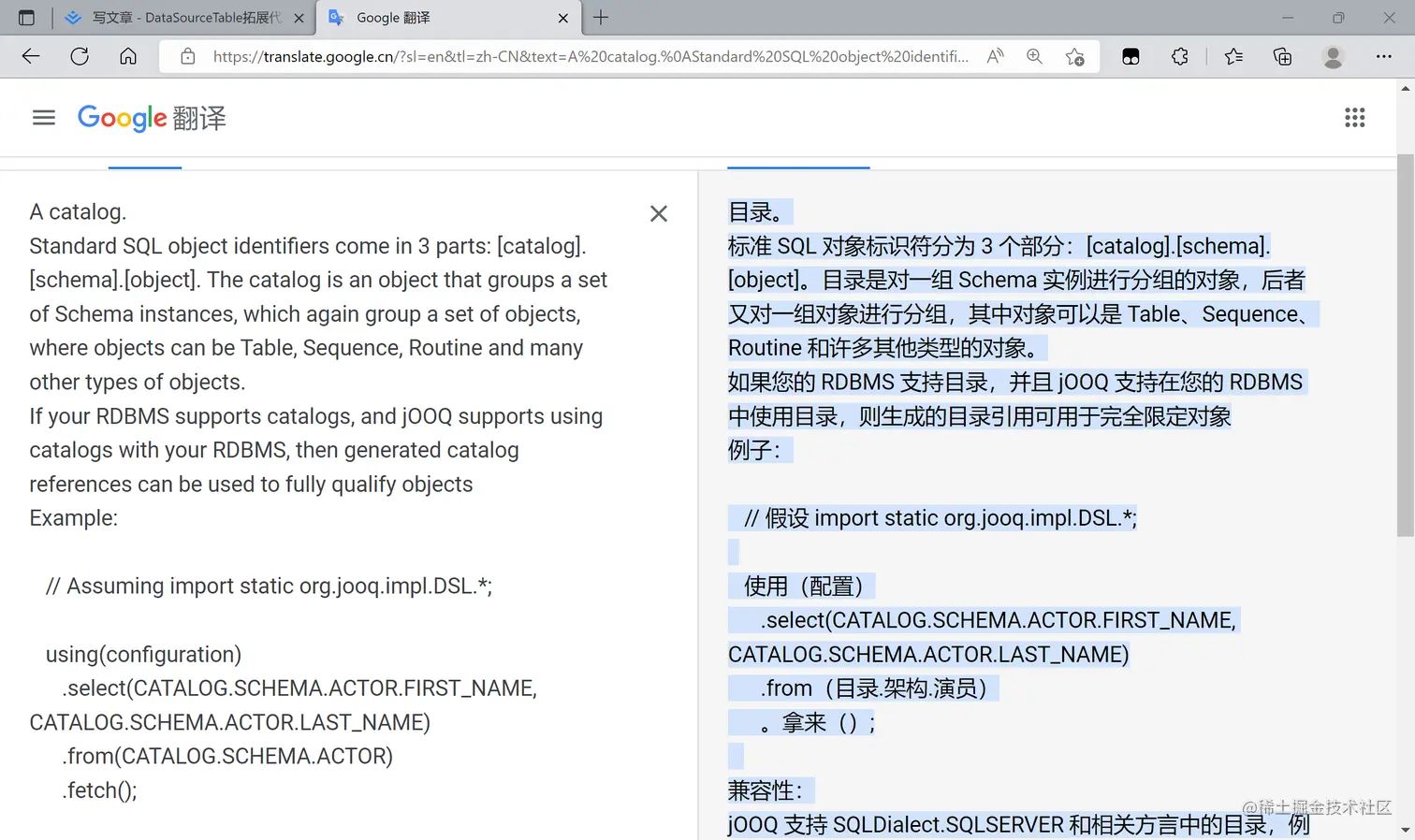
Task: Click the '.fetch();' line in source text
Action: (99, 790)
